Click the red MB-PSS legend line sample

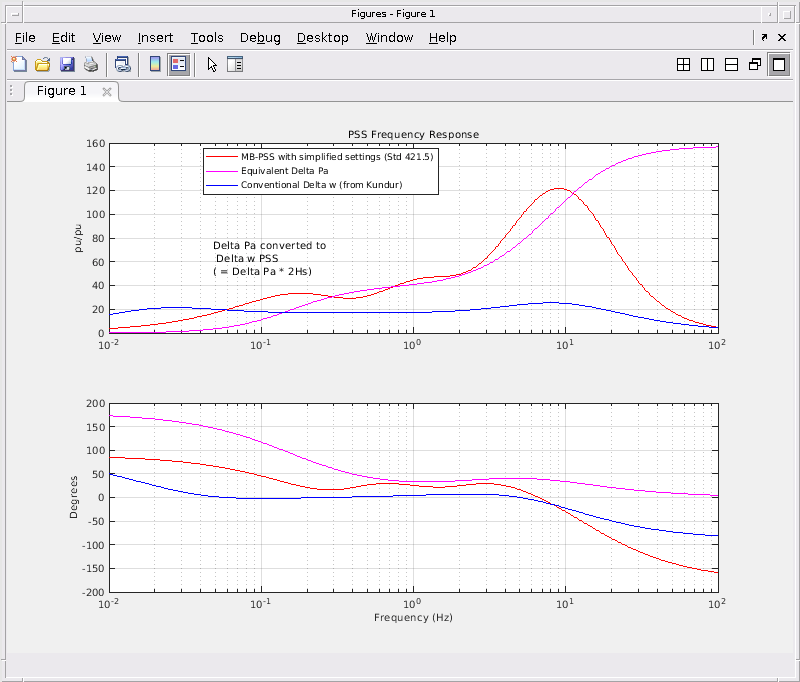[x=222, y=157]
